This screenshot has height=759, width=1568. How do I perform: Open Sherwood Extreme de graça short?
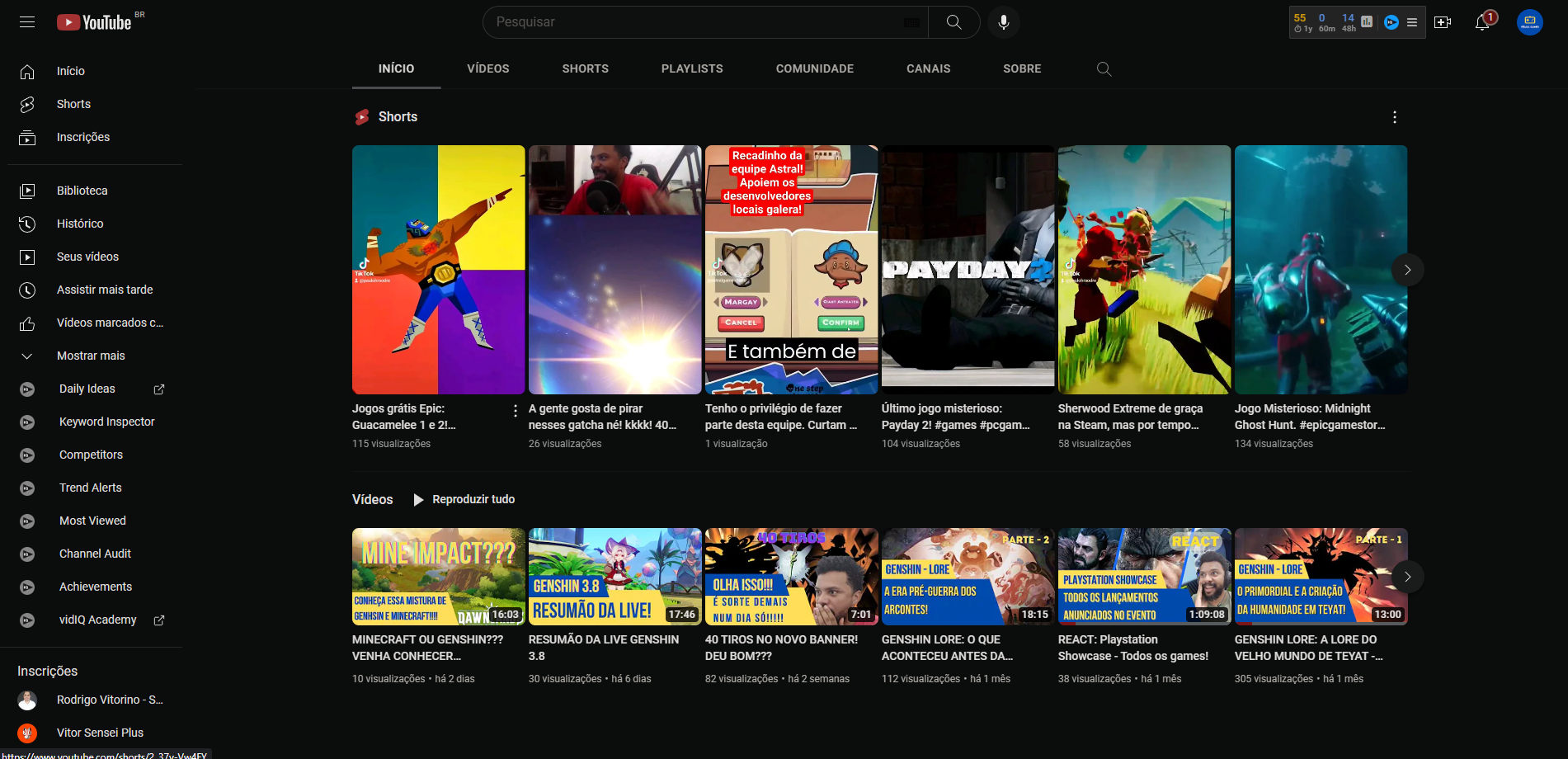(x=1144, y=270)
